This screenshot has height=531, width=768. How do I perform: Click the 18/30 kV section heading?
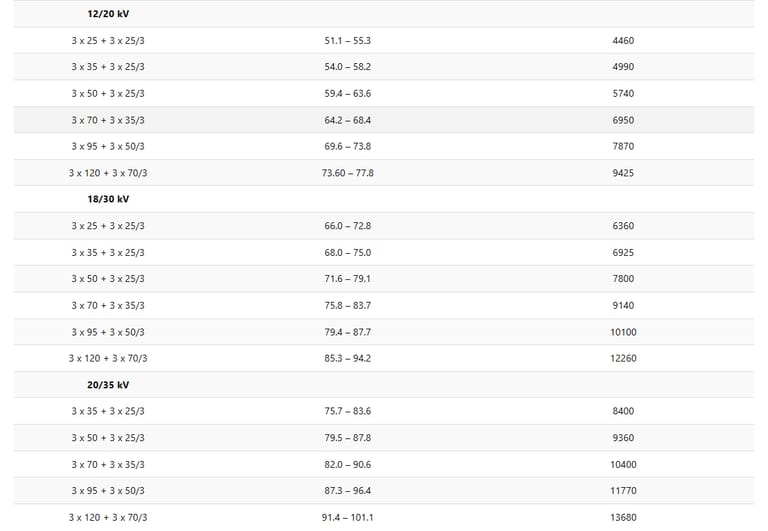(108, 199)
